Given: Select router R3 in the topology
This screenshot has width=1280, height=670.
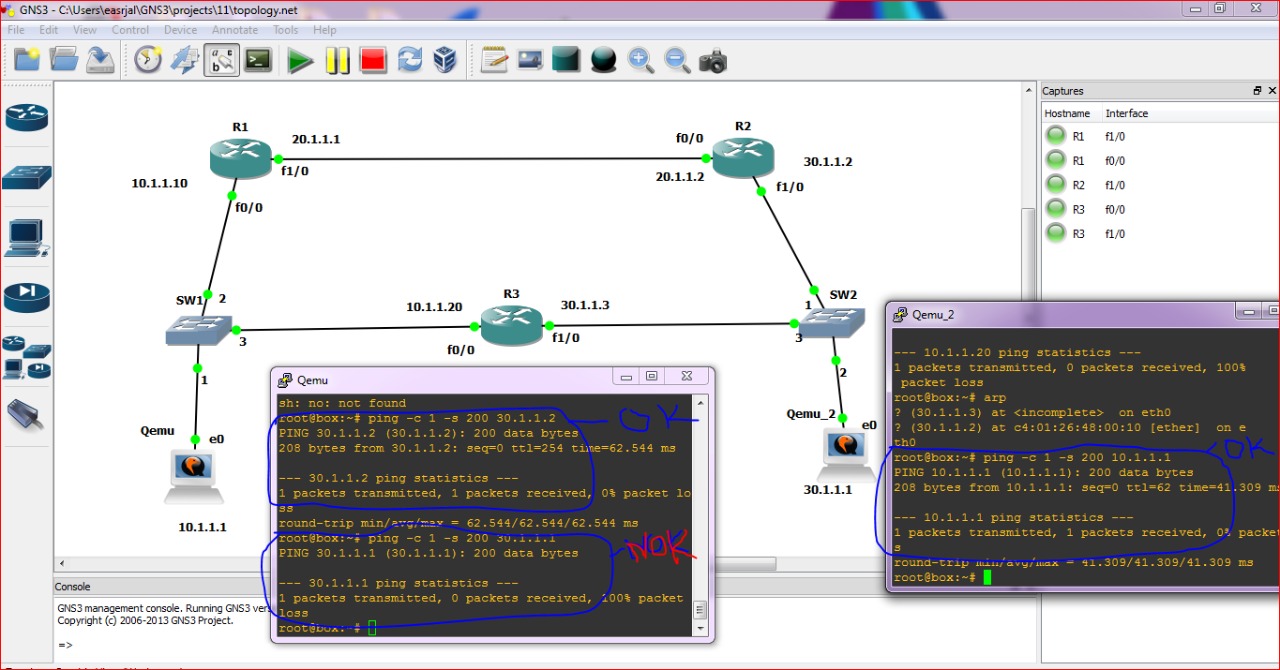Looking at the screenshot, I should (511, 322).
